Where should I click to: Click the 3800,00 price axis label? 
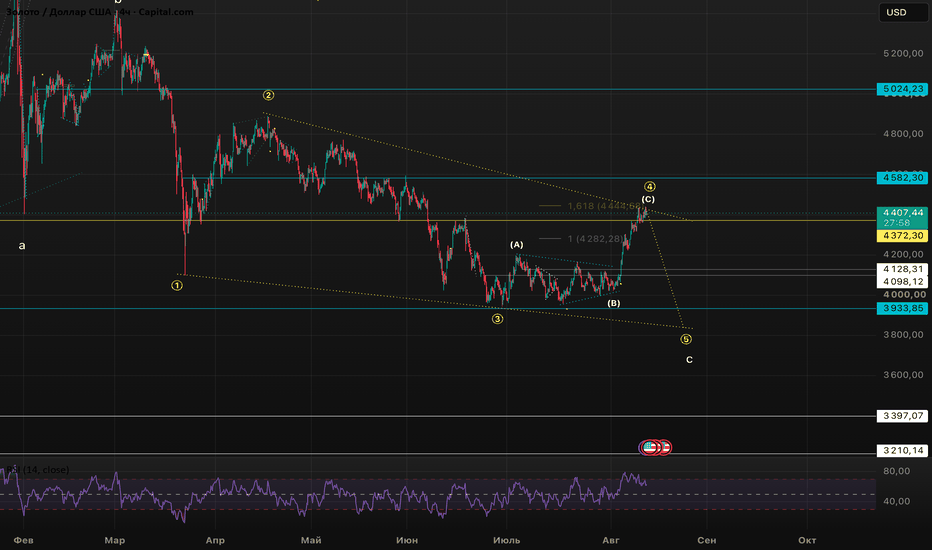click(903, 335)
